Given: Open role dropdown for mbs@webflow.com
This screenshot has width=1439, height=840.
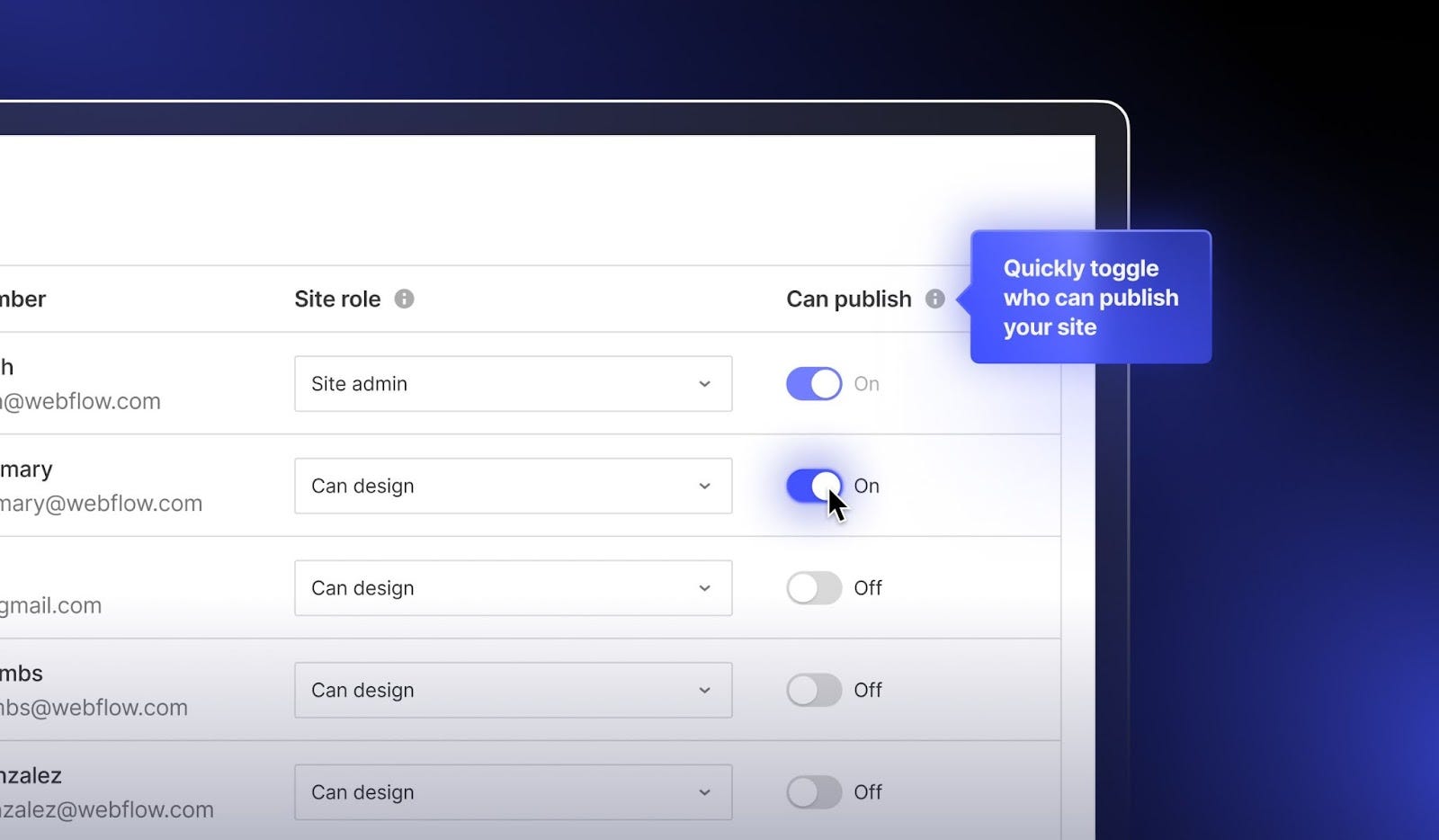Looking at the screenshot, I should pos(514,690).
